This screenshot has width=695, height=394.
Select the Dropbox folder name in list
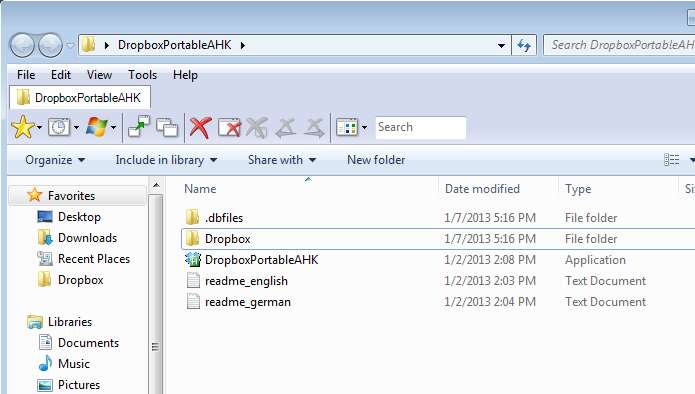click(x=227, y=239)
